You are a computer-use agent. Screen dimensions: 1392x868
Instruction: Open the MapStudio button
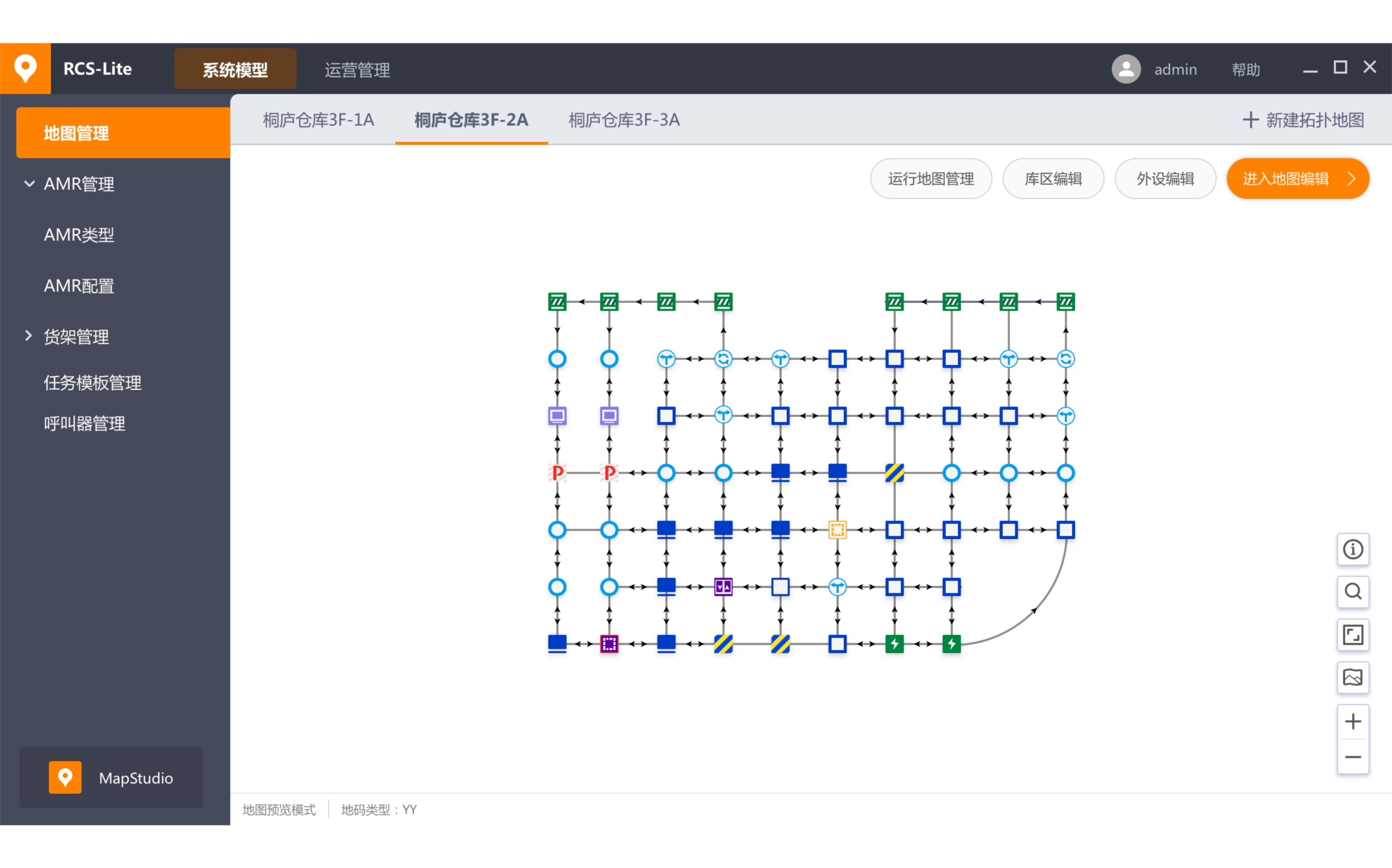click(x=111, y=777)
